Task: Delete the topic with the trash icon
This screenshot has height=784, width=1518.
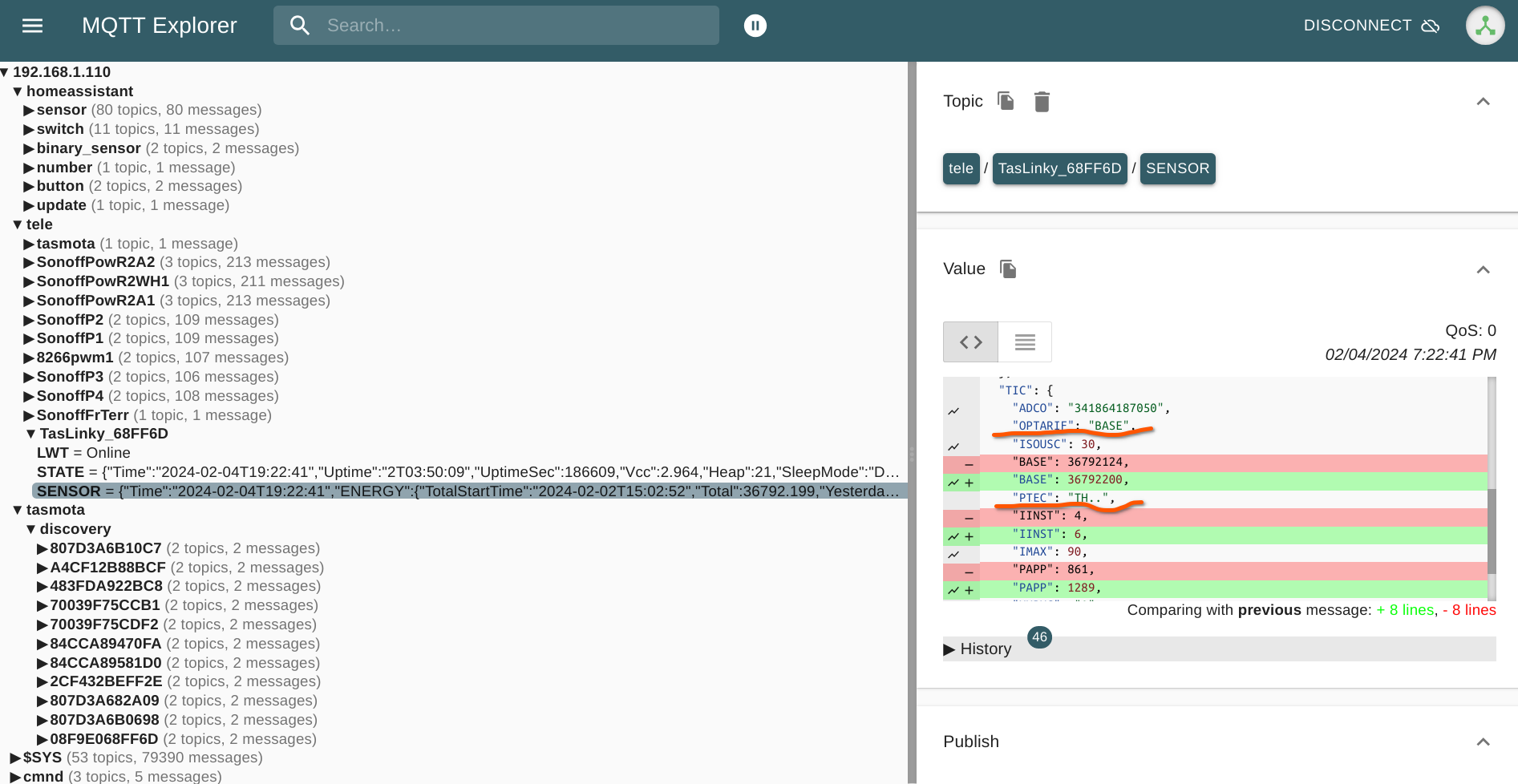Action: (x=1042, y=101)
